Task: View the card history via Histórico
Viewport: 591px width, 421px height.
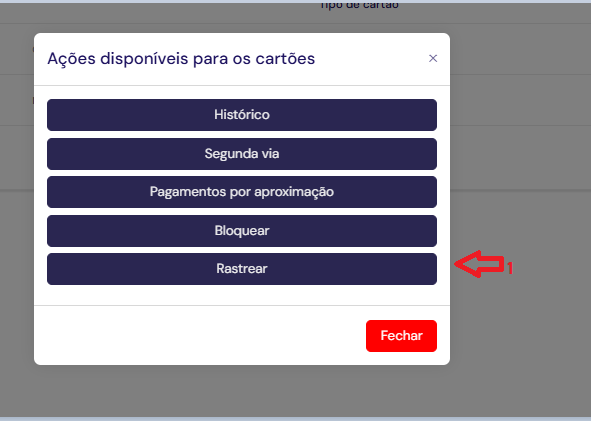Action: [x=242, y=115]
